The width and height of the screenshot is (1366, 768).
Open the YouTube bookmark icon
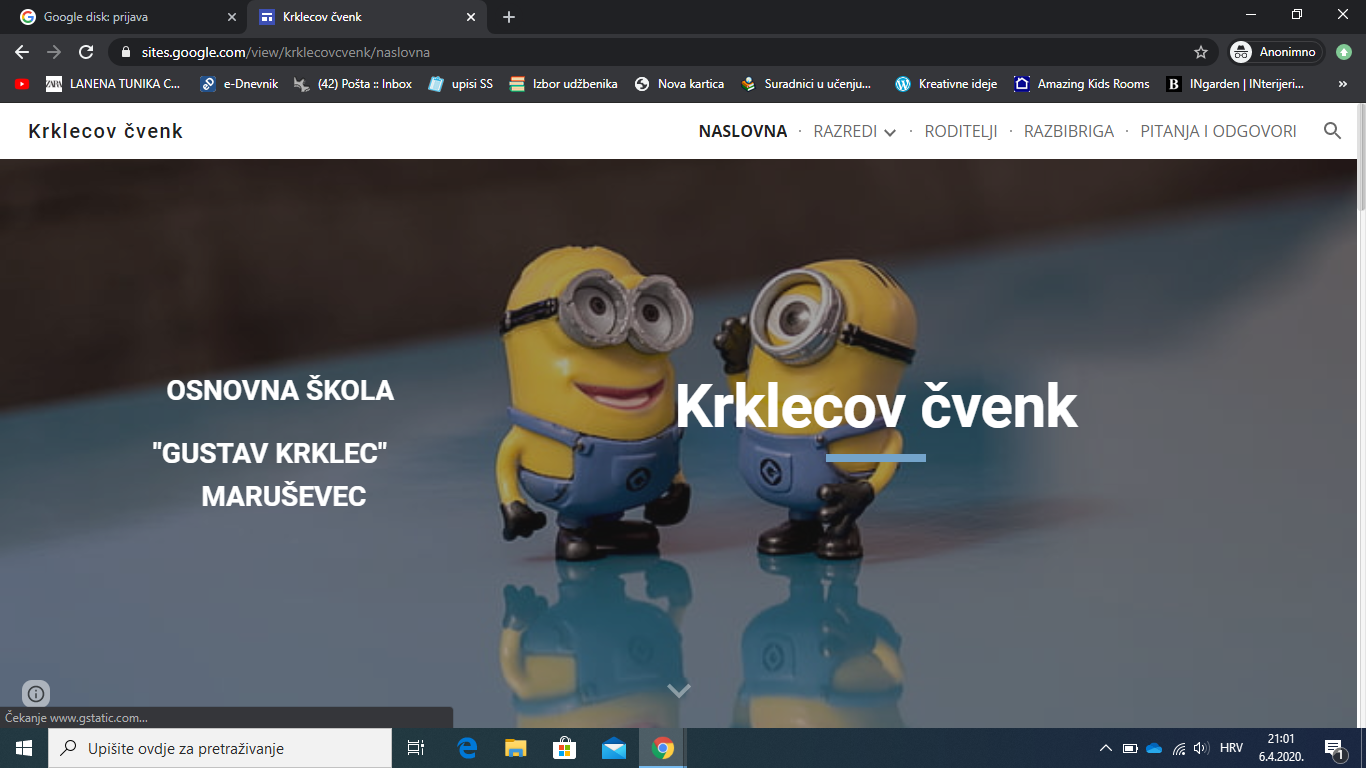pyautogui.click(x=22, y=84)
